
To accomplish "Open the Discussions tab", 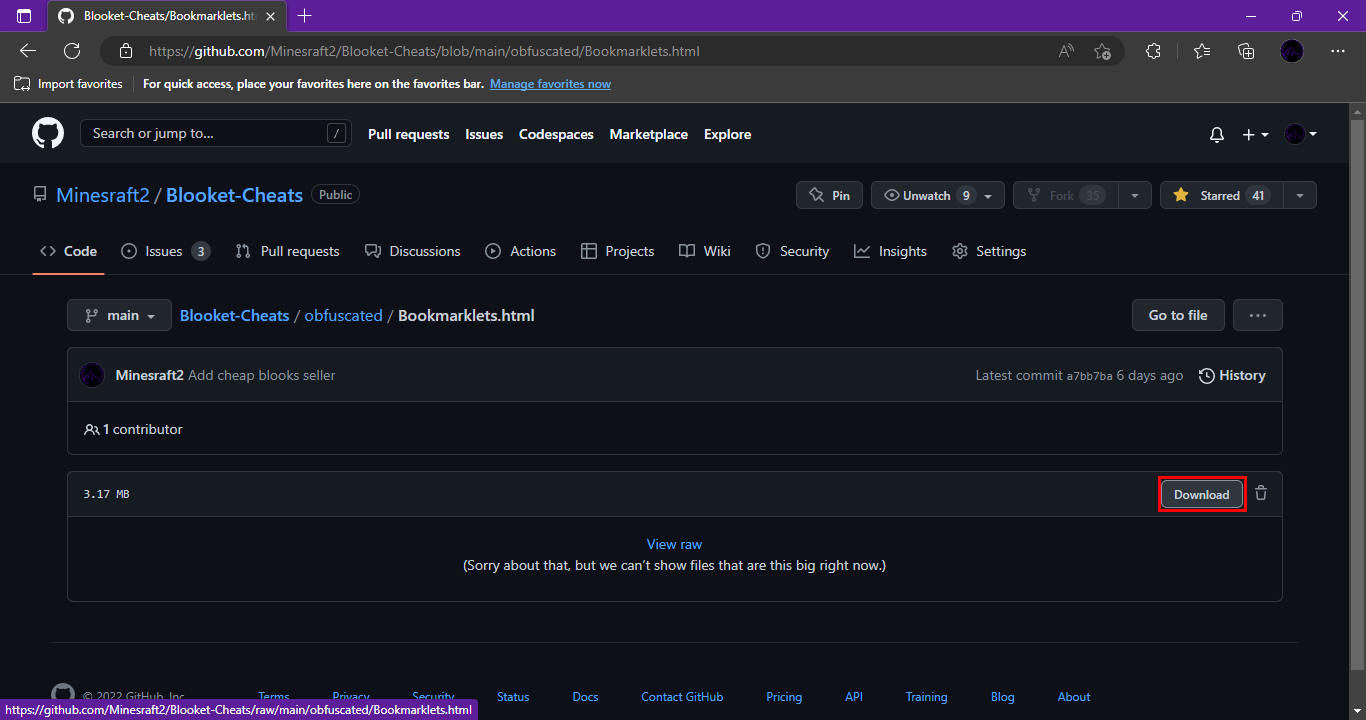I will click(x=413, y=251).
